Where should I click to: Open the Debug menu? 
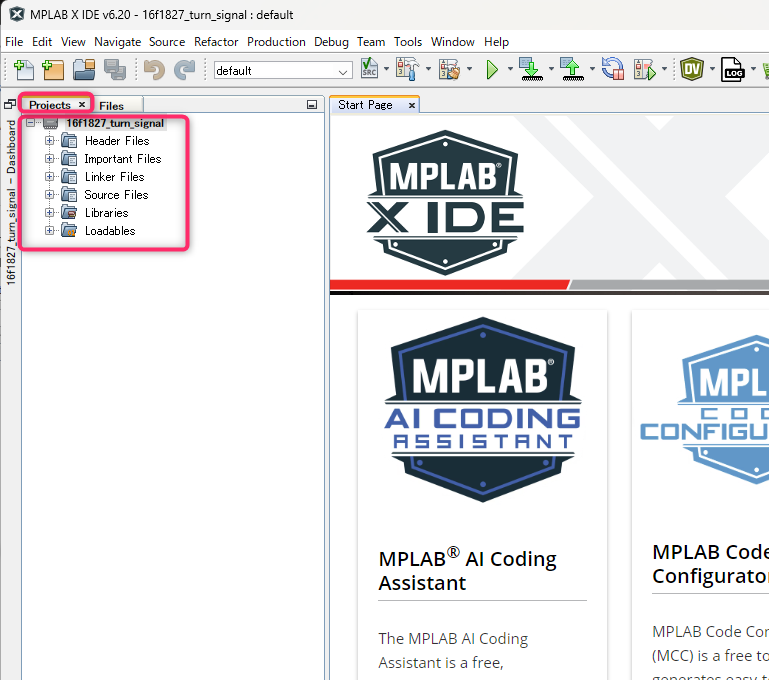click(x=332, y=42)
